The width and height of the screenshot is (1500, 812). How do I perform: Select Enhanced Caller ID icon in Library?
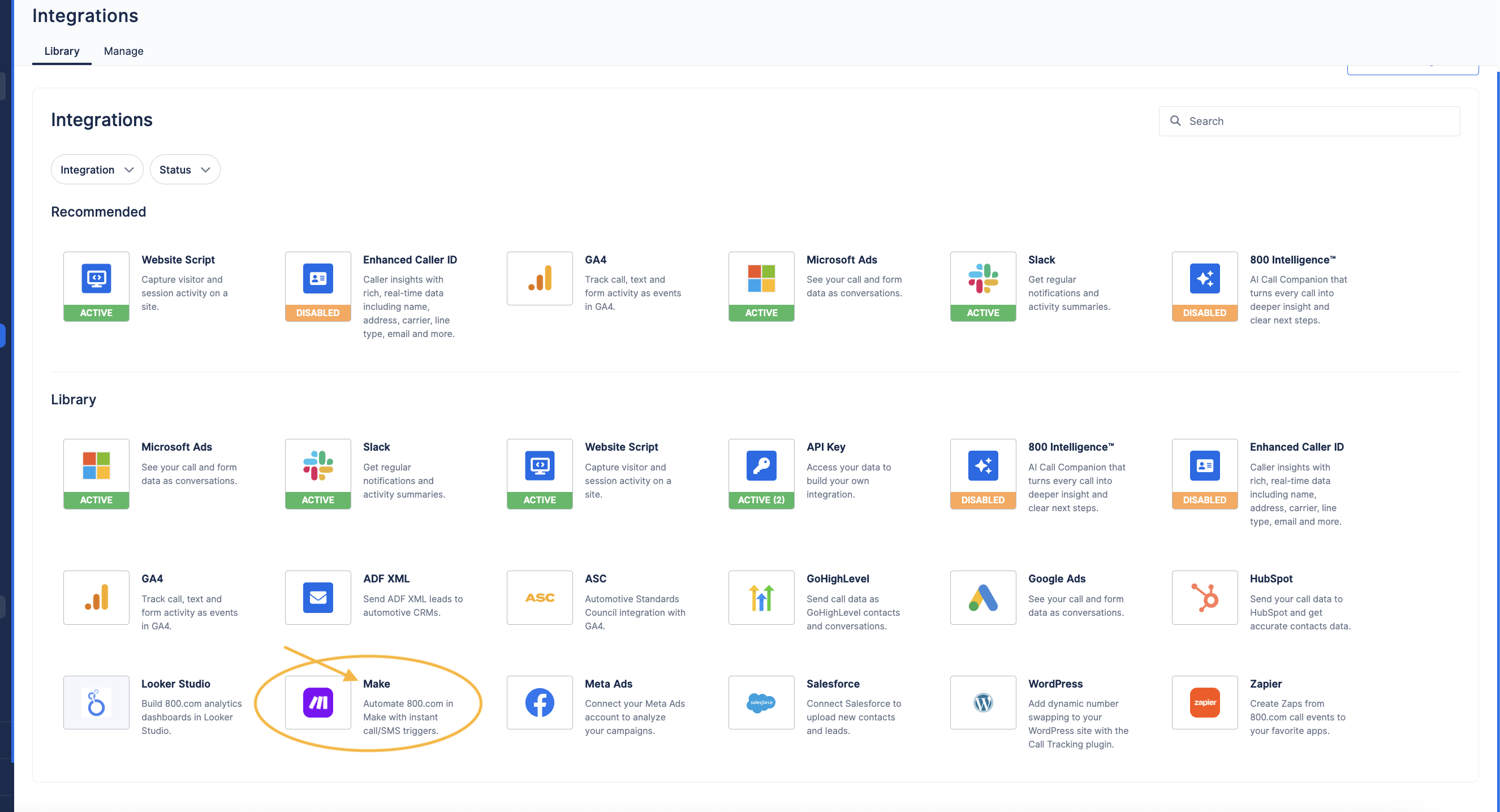1205,466
